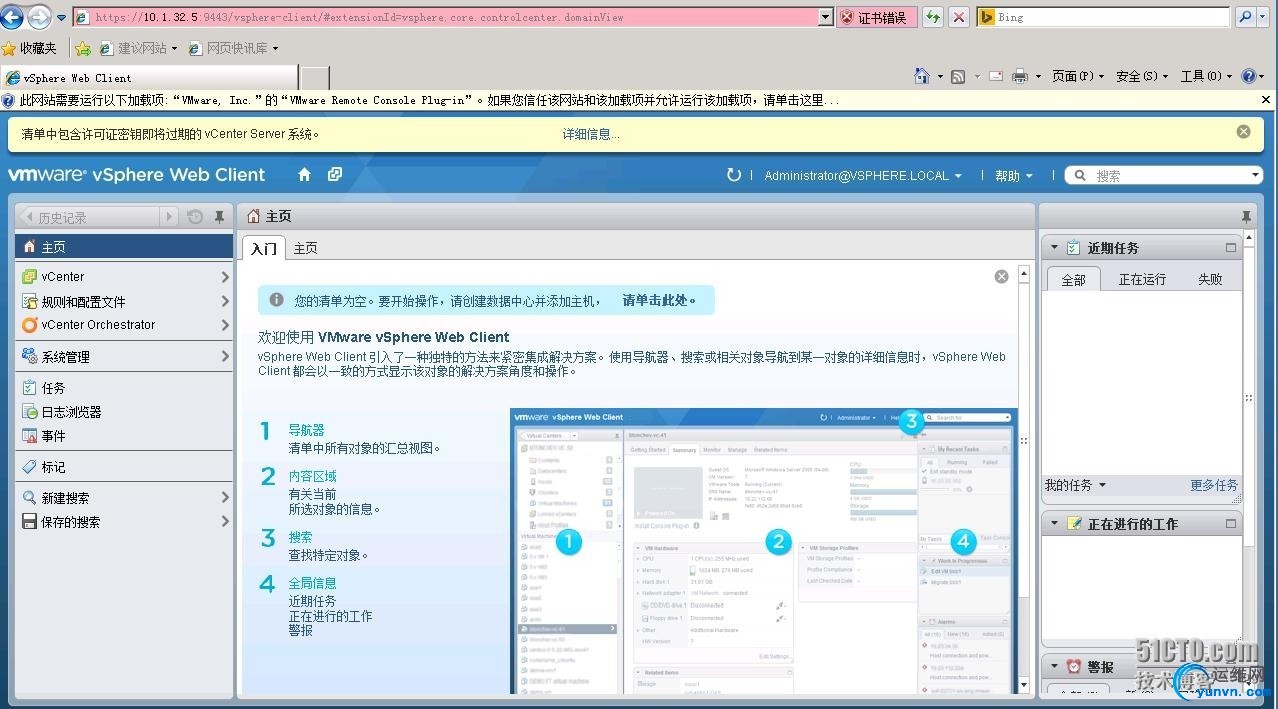Click the IE help question mark icon
This screenshot has width=1278, height=709.
pyautogui.click(x=1248, y=76)
